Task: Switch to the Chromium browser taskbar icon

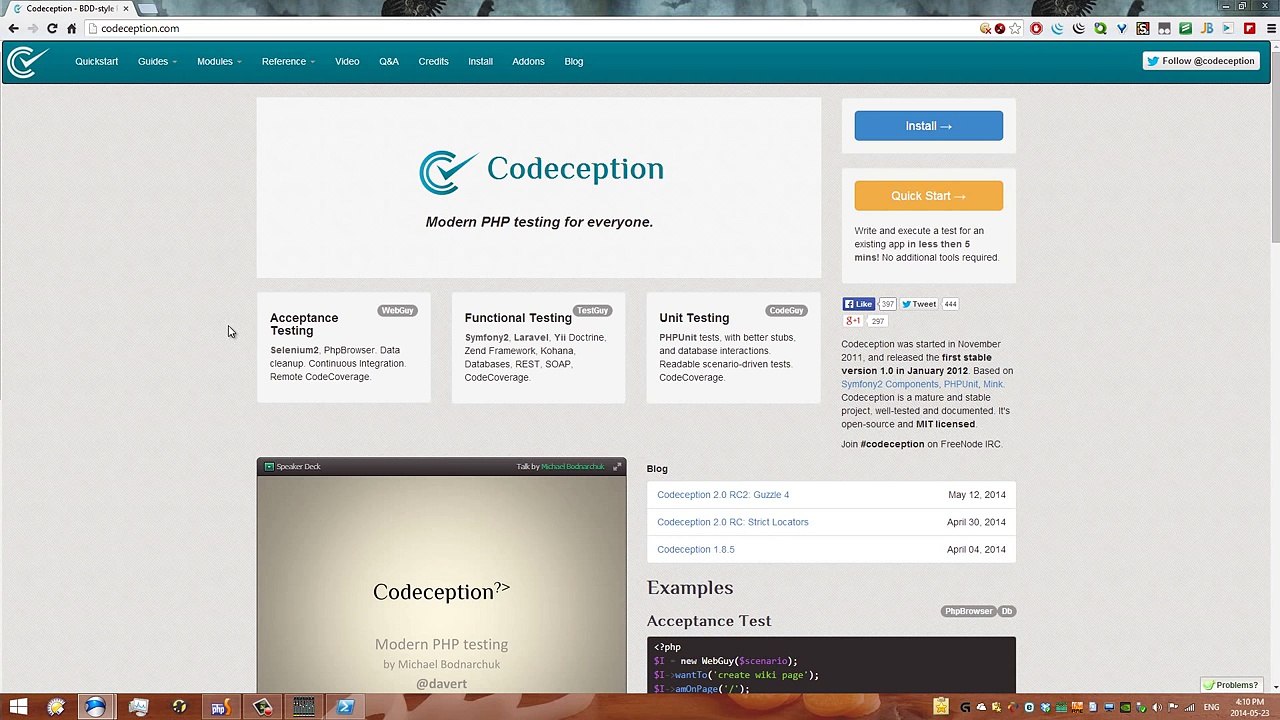Action: pyautogui.click(x=95, y=707)
